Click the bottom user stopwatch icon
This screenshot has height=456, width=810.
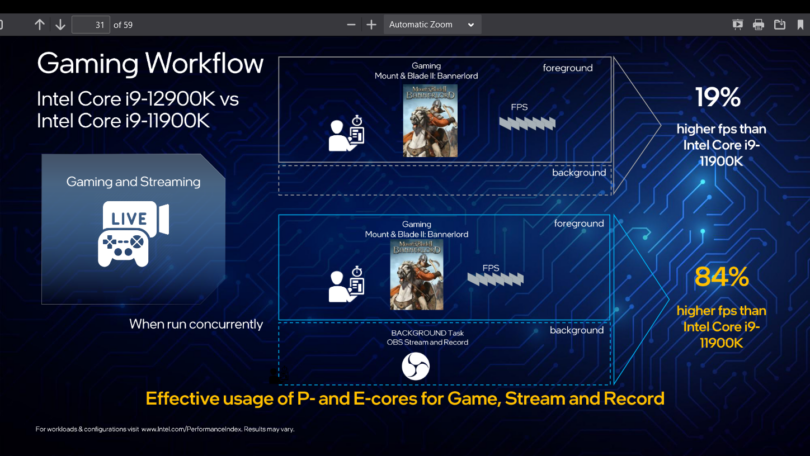[x=347, y=285]
